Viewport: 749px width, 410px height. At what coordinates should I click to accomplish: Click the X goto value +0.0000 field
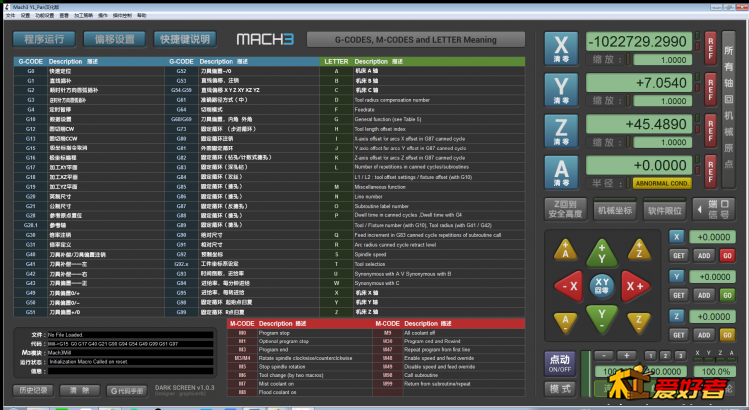tap(712, 237)
